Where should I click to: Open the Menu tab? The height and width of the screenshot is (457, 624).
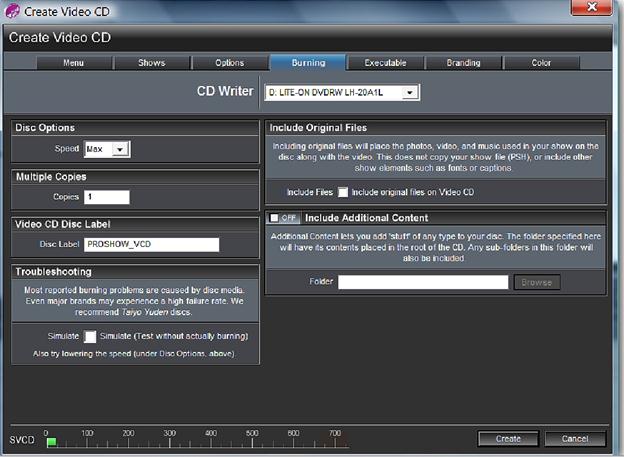click(x=74, y=63)
